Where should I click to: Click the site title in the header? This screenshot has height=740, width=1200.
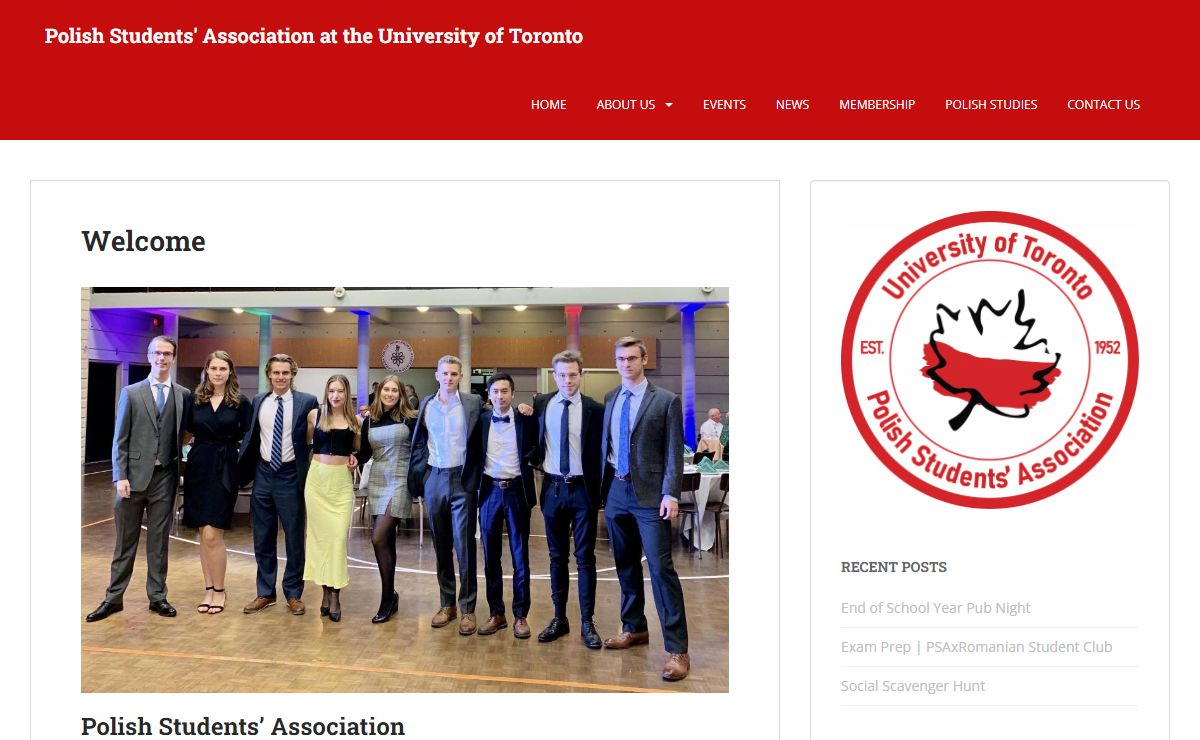[314, 36]
